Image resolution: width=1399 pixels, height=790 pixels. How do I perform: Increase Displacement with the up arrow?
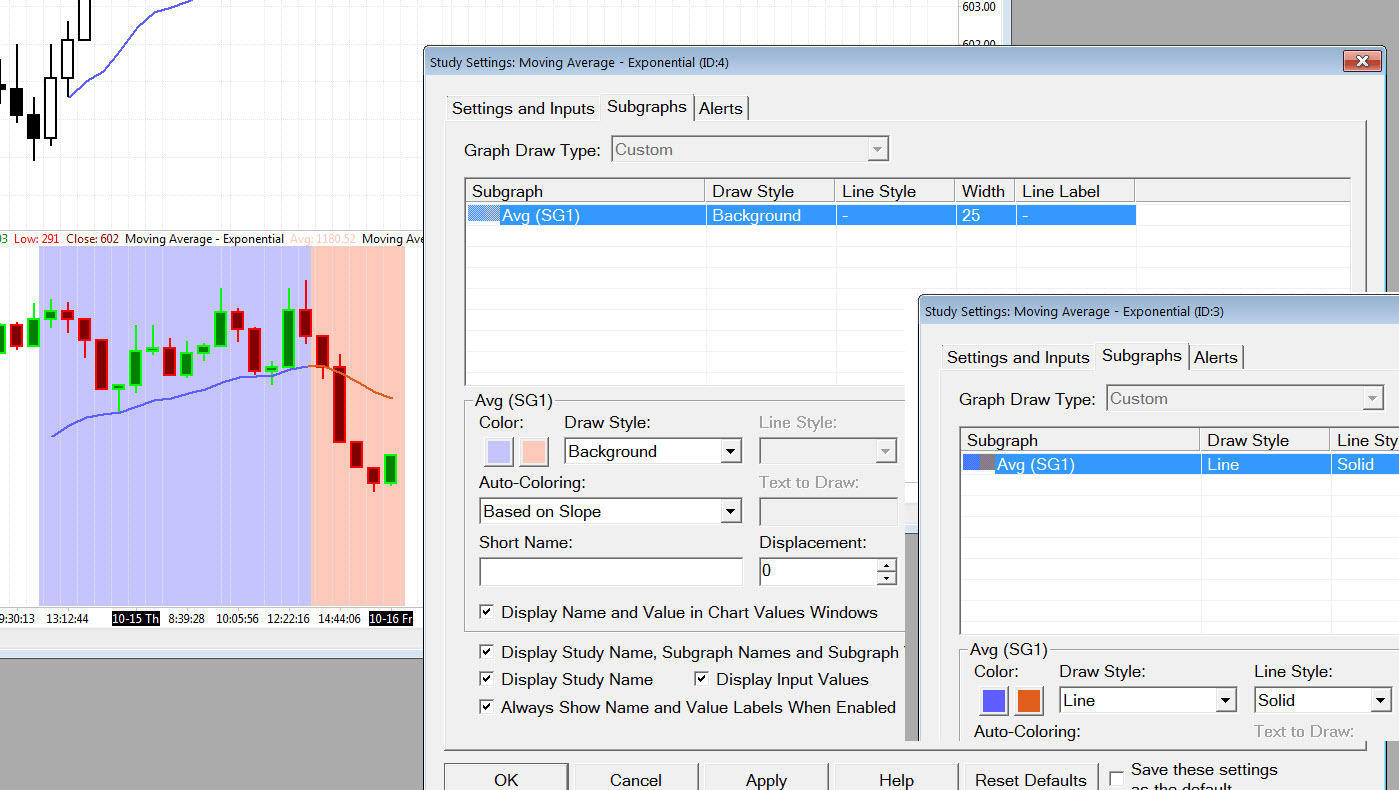click(x=886, y=565)
